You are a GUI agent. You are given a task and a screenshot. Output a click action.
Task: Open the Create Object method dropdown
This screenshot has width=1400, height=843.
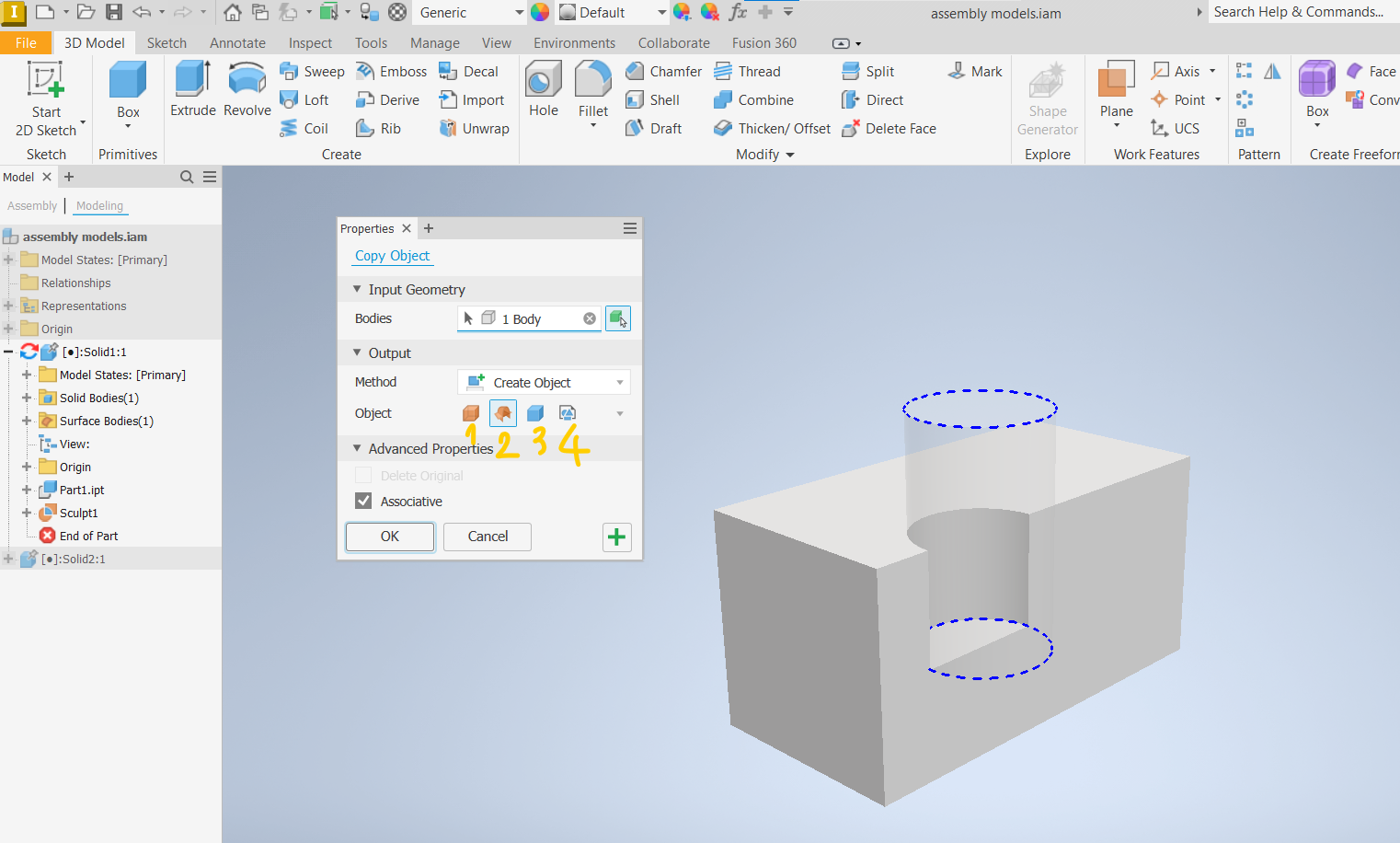(622, 381)
